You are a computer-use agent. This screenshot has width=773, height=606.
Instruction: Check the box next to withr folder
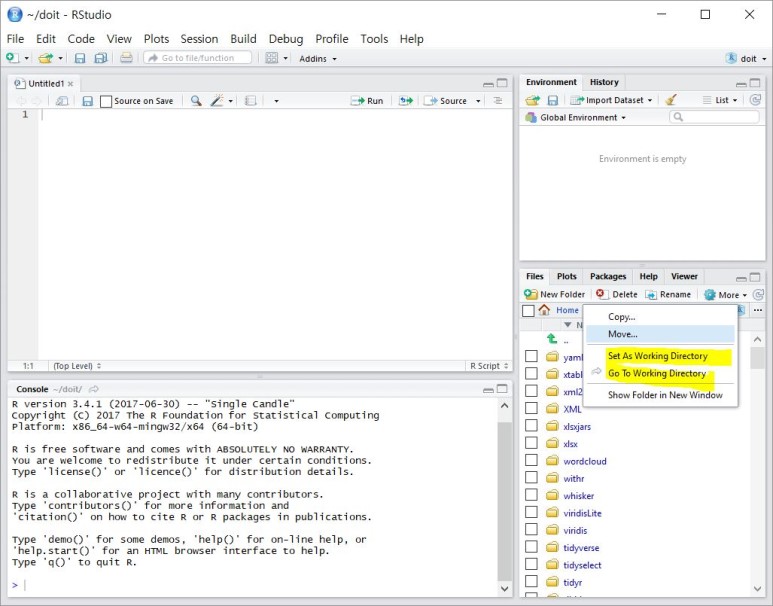531,477
